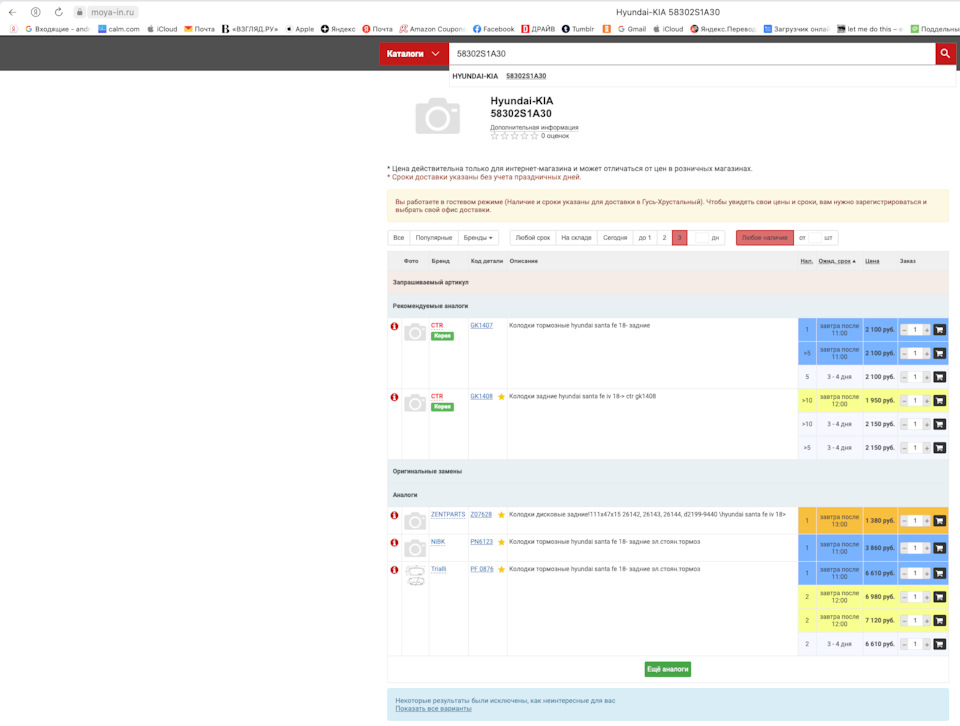Expand the "Каталоги" dropdown
Viewport: 960px width, 726px height.
click(x=413, y=54)
